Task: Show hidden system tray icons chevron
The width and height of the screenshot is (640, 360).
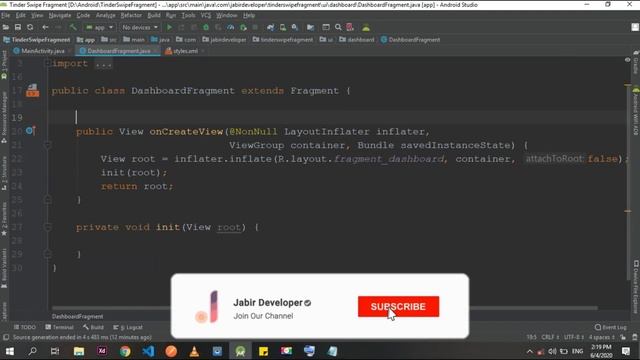Action: (x=529, y=351)
